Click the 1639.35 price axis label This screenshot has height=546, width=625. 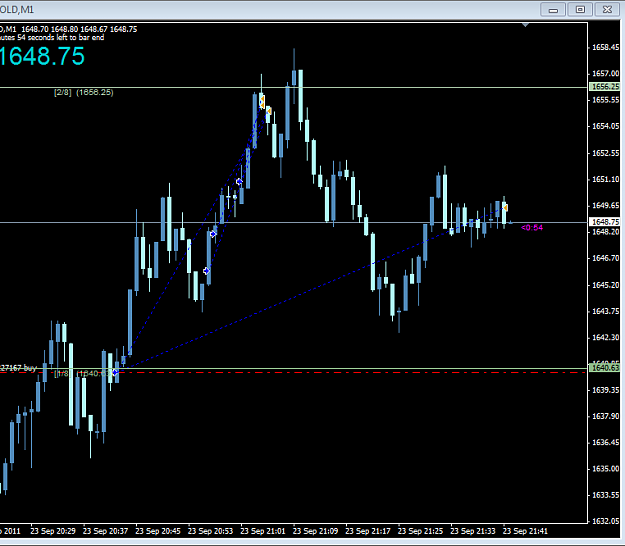[605, 390]
